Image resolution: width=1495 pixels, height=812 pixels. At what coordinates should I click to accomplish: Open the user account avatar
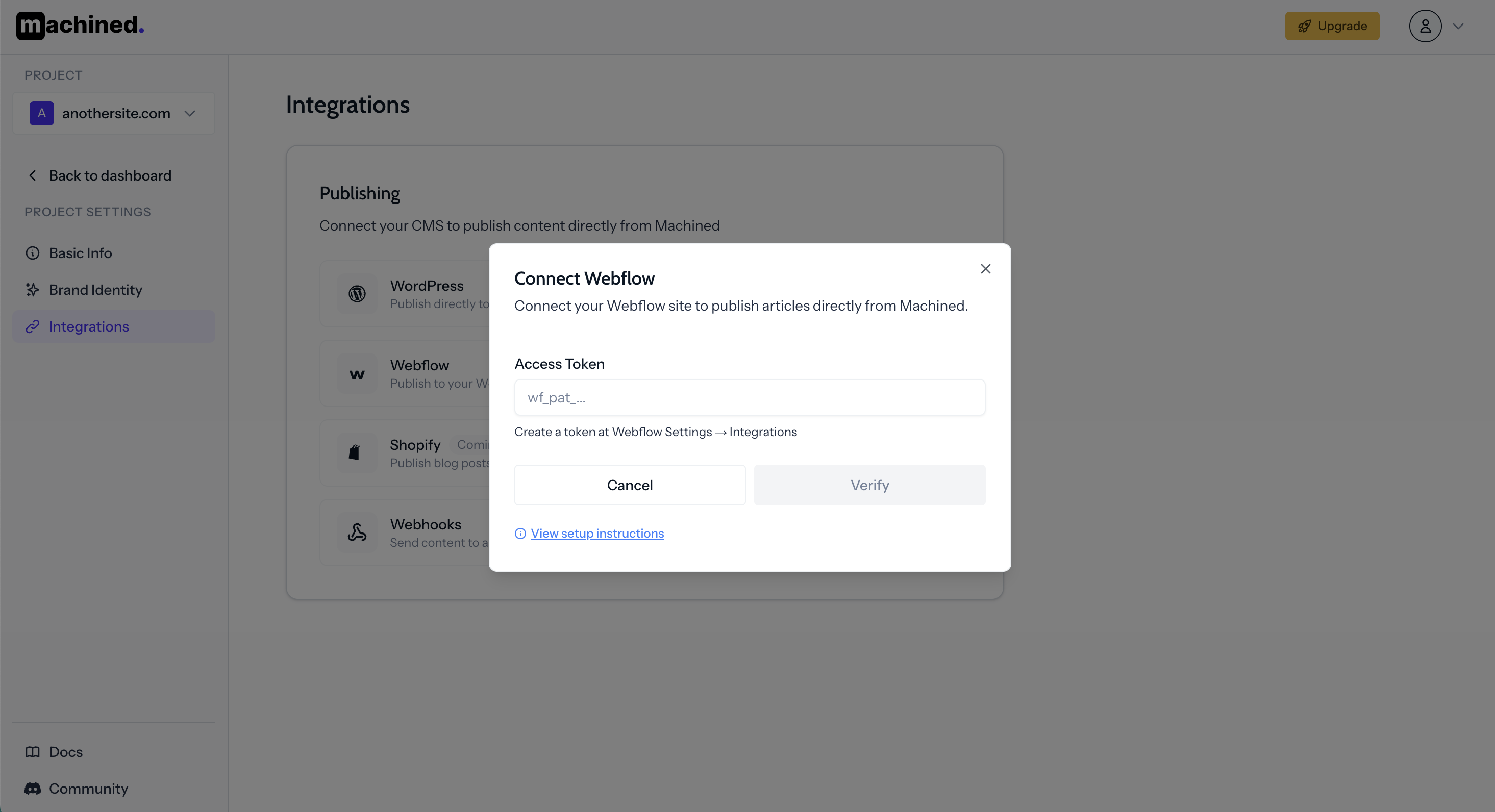[x=1425, y=26]
